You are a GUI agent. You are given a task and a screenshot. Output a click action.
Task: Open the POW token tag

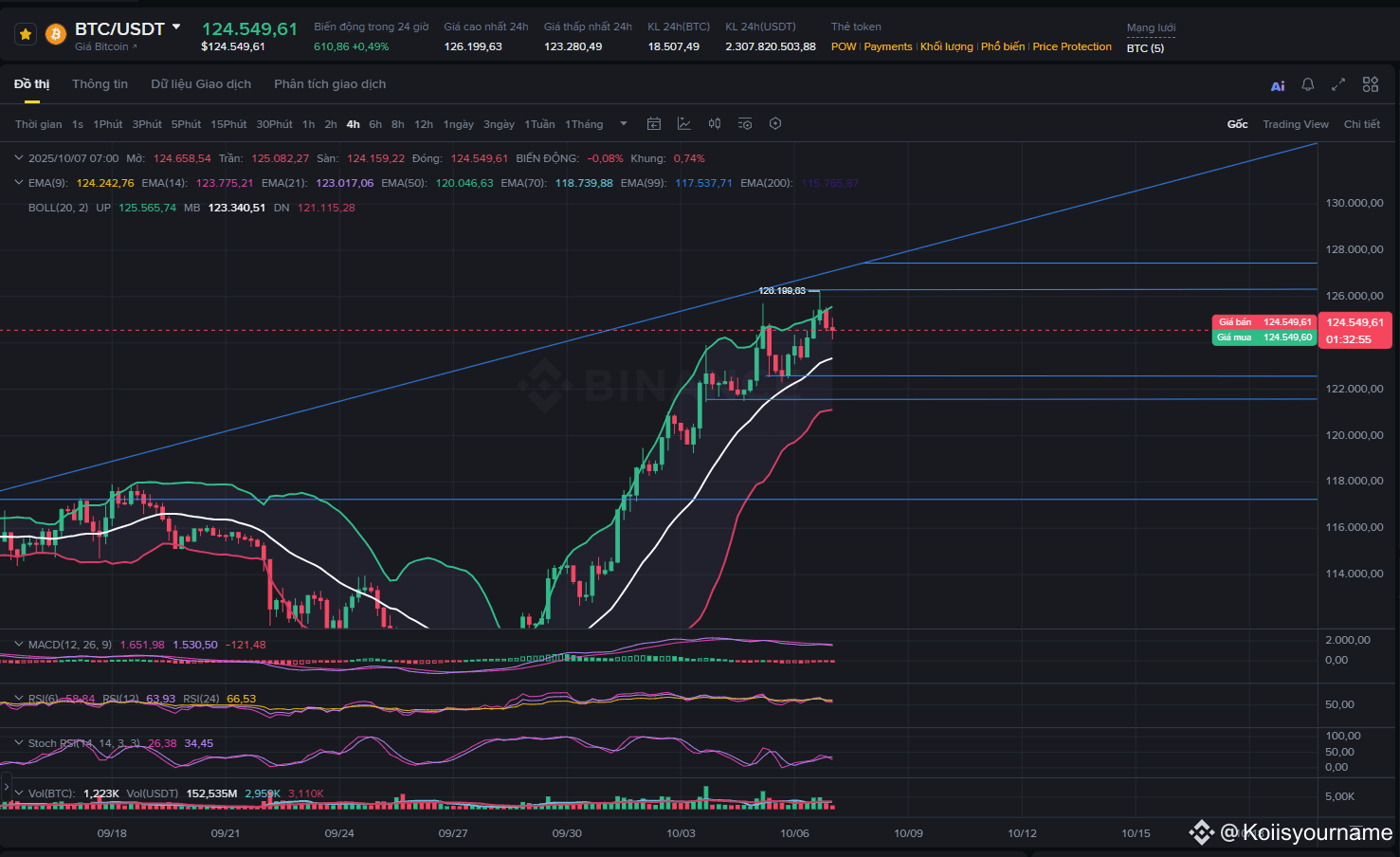point(844,46)
